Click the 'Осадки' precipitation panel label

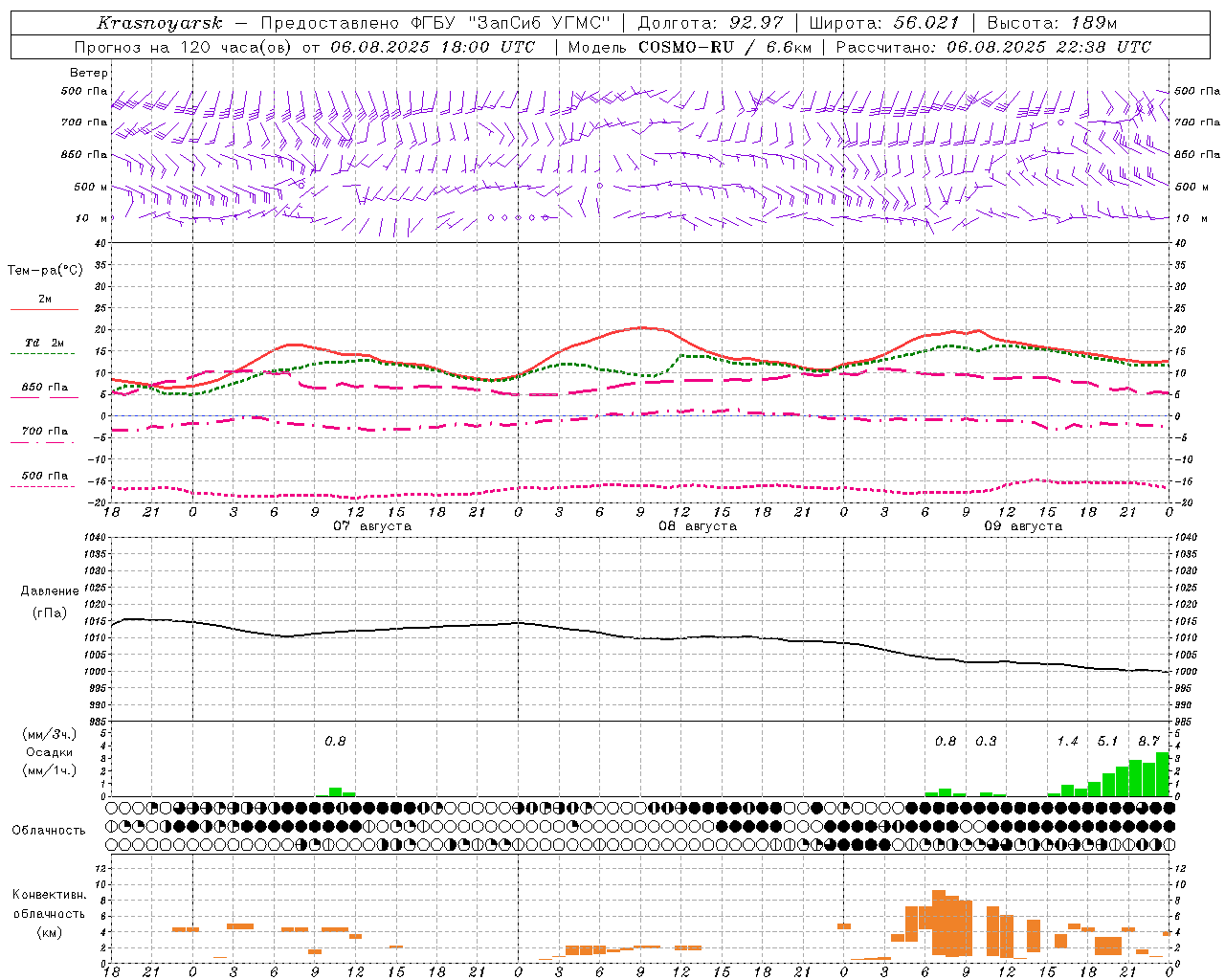coord(49,752)
